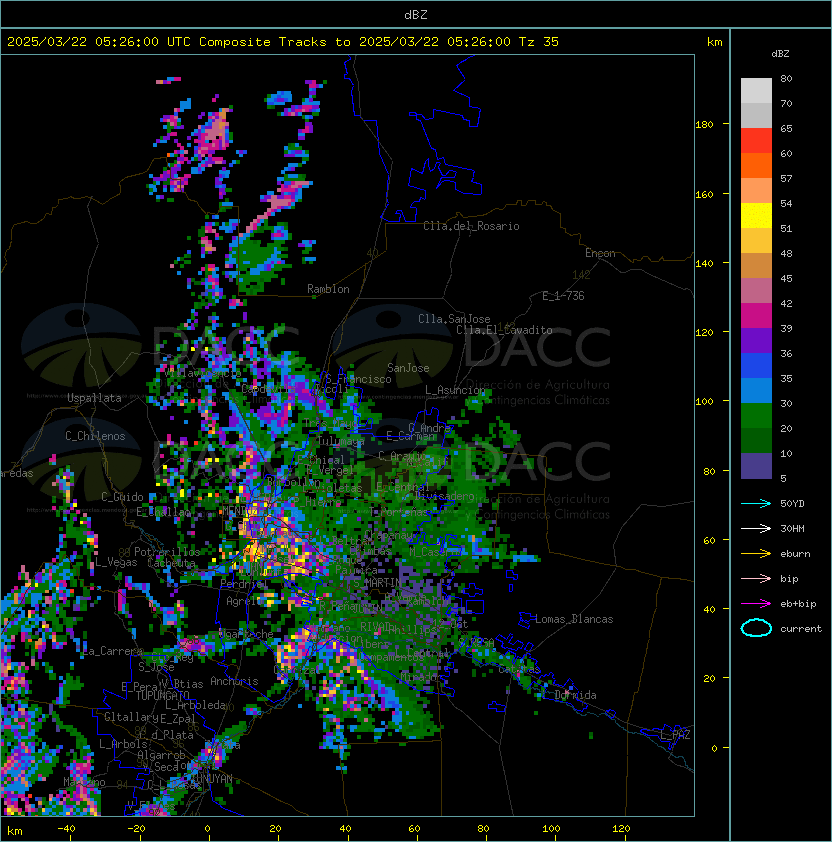Screen dimensions: 832x842
Task: Click the S_Francisco map label
Action: 358,379
